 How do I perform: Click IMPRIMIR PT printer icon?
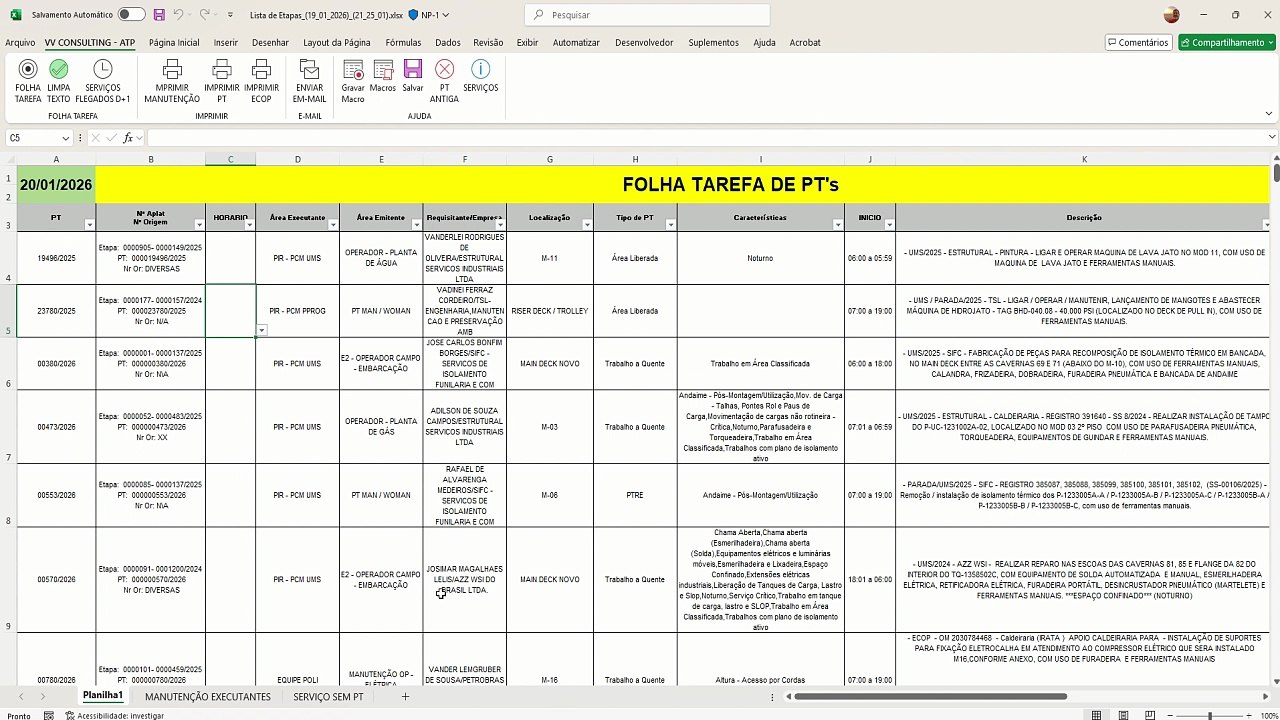click(x=222, y=69)
